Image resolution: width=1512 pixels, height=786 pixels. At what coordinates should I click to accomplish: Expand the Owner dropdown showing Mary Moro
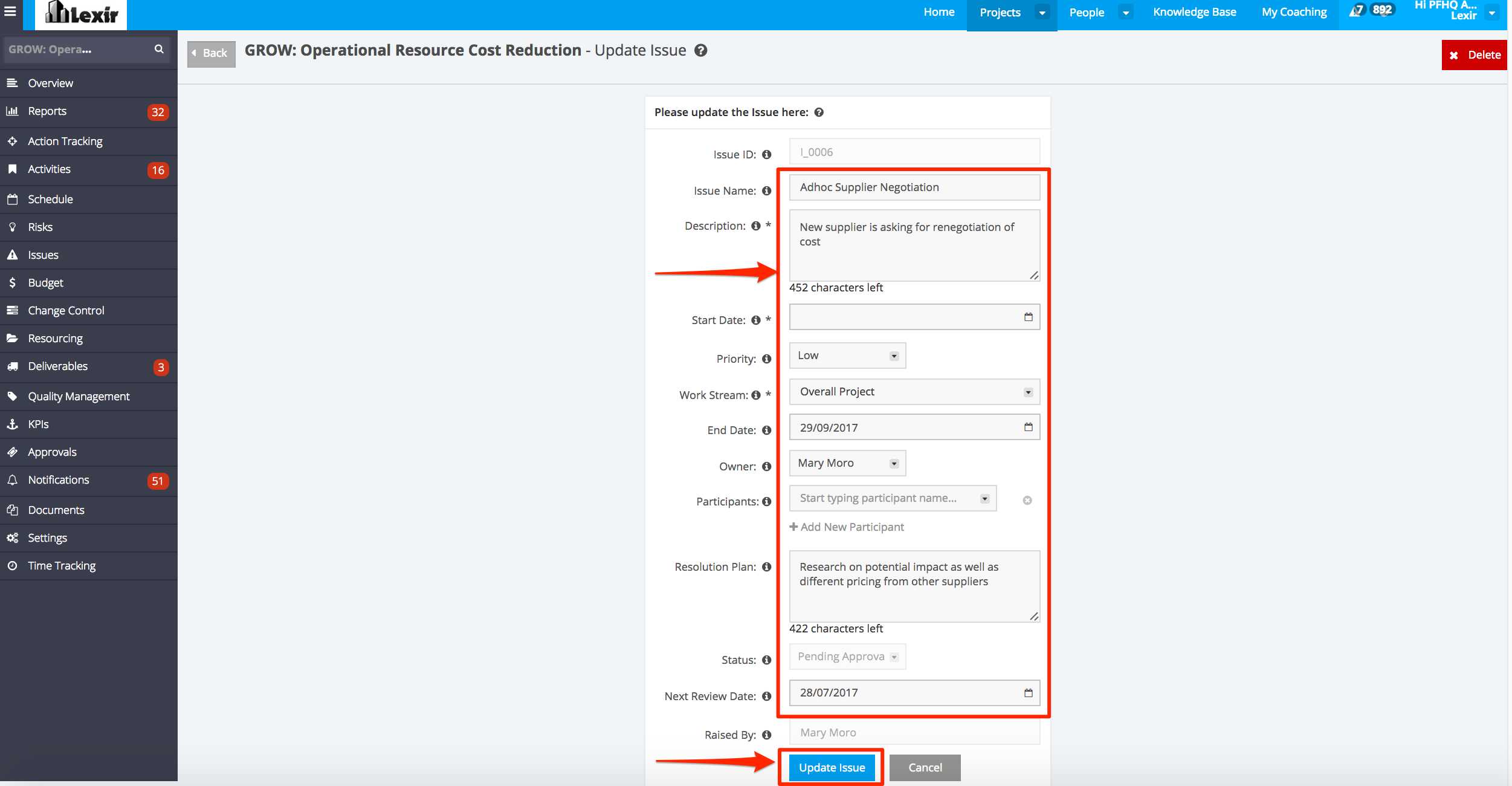tap(847, 463)
